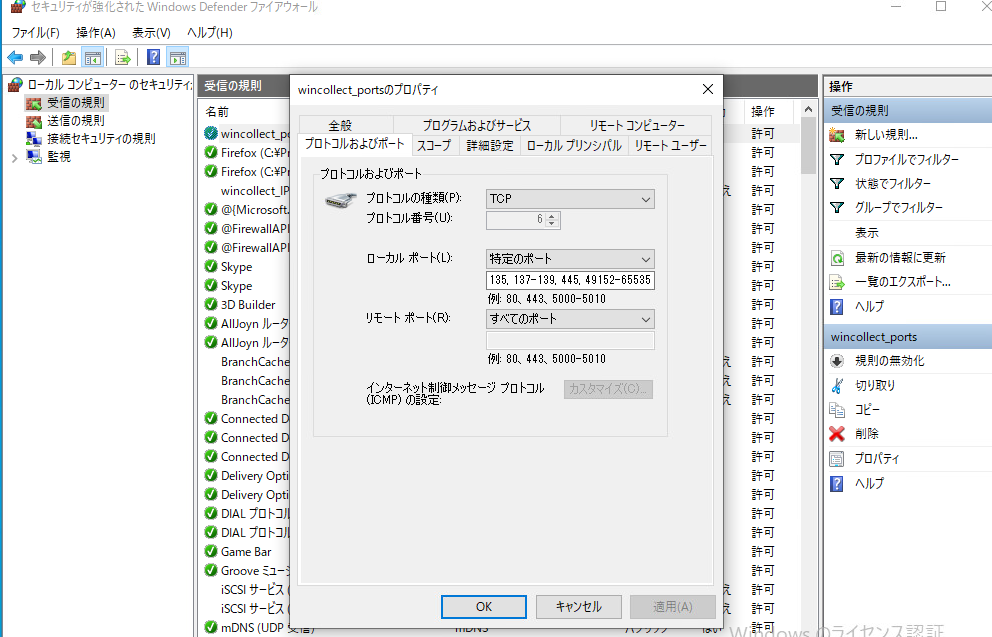Click OK in the properties dialog
Image resolution: width=992 pixels, height=637 pixels.
coord(483,607)
